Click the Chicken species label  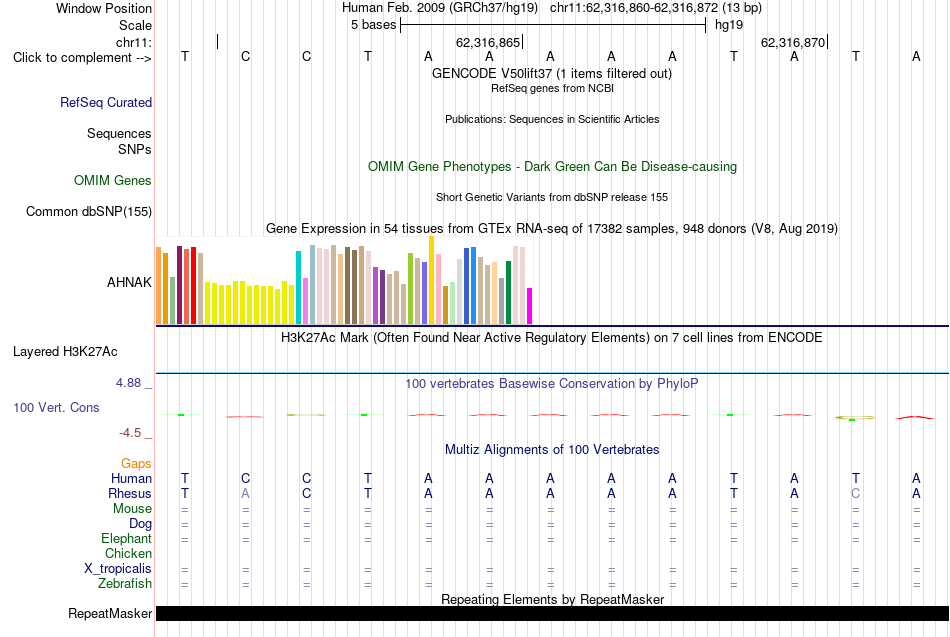tap(128, 553)
